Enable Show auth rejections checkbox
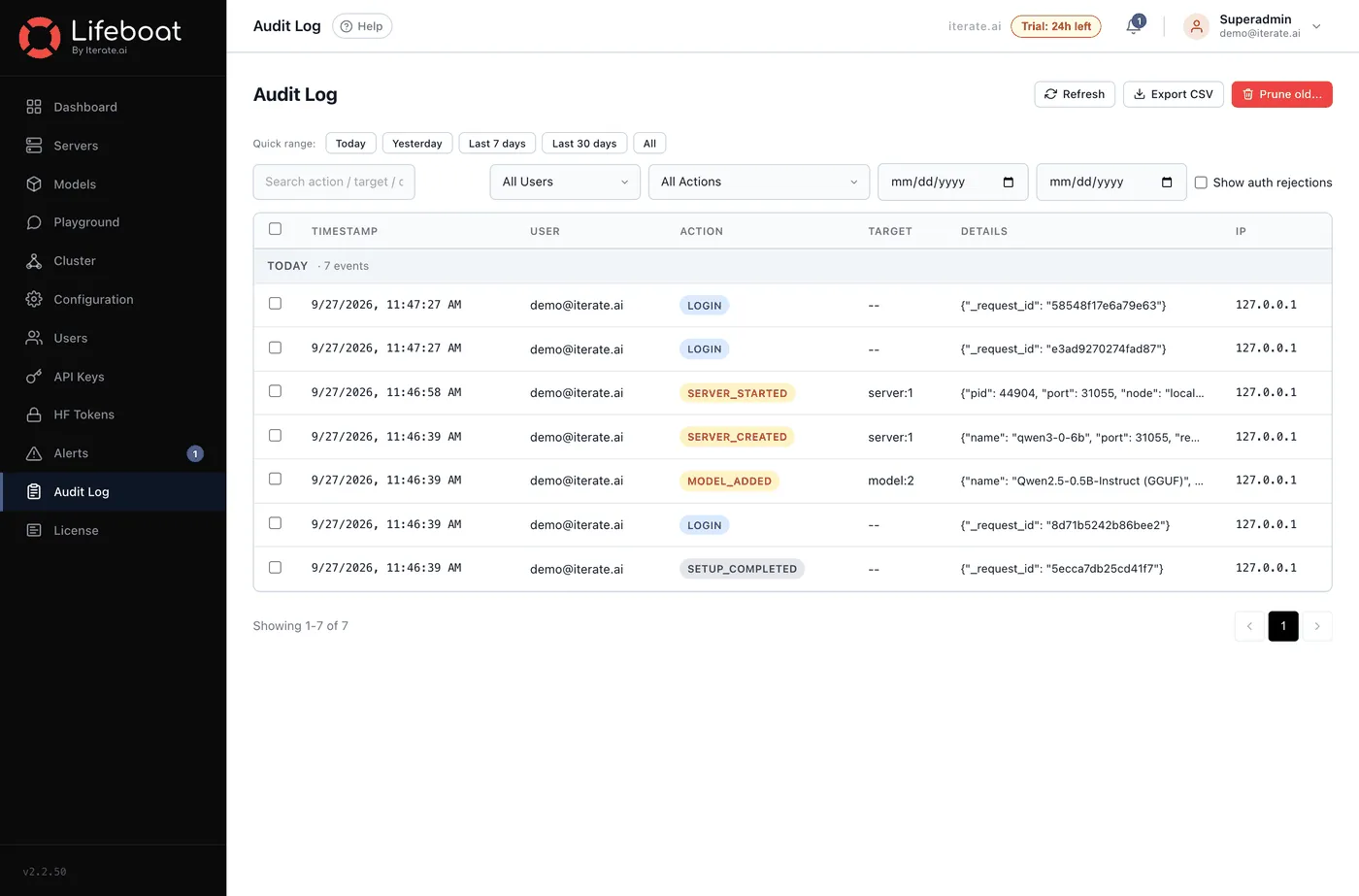 [1201, 183]
